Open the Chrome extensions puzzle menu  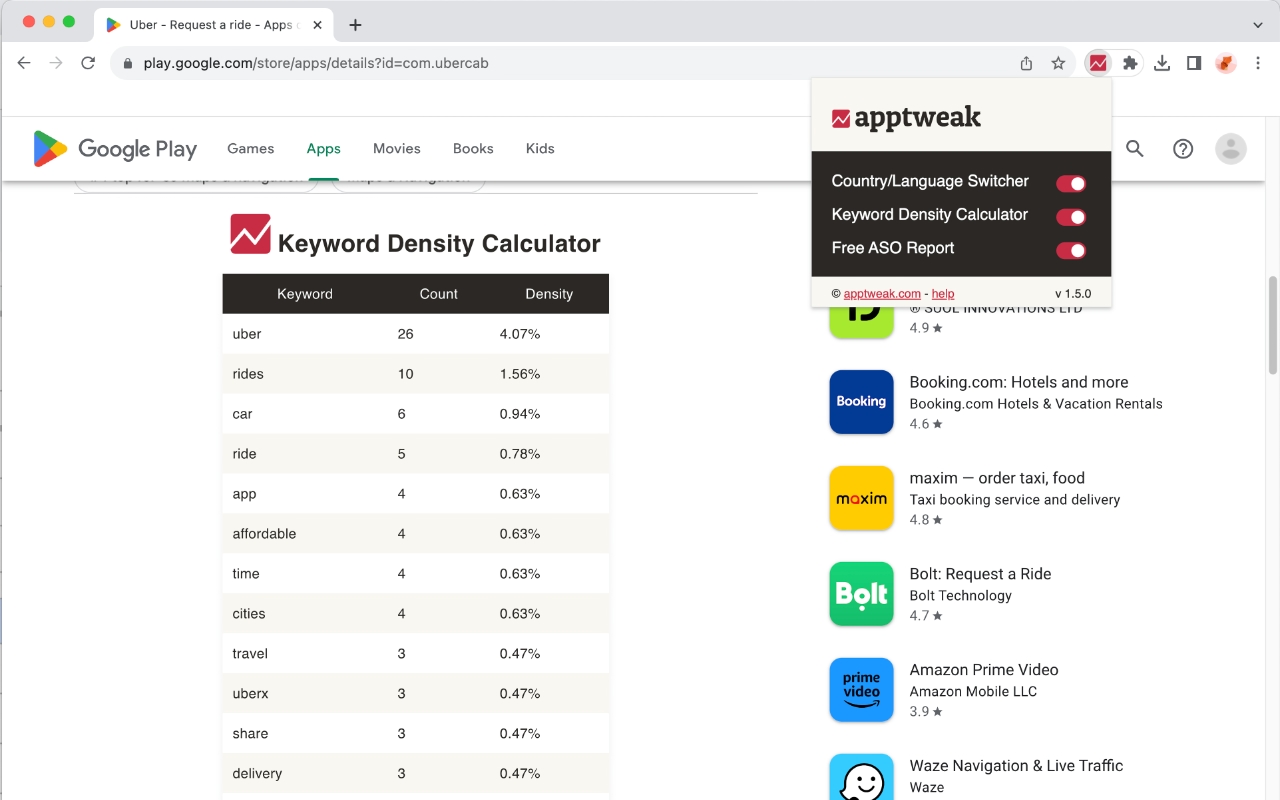click(1129, 62)
